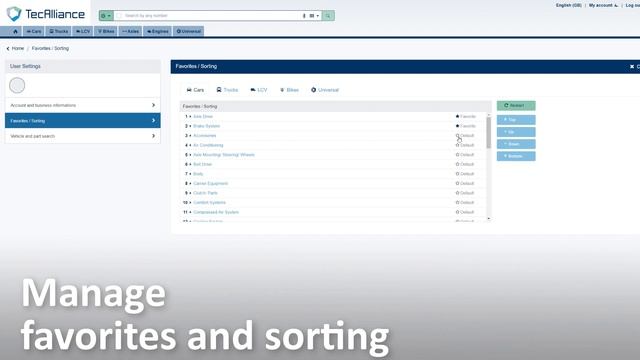The height and width of the screenshot is (360, 640).
Task: Click the user avatar circle
Action: pos(17,85)
